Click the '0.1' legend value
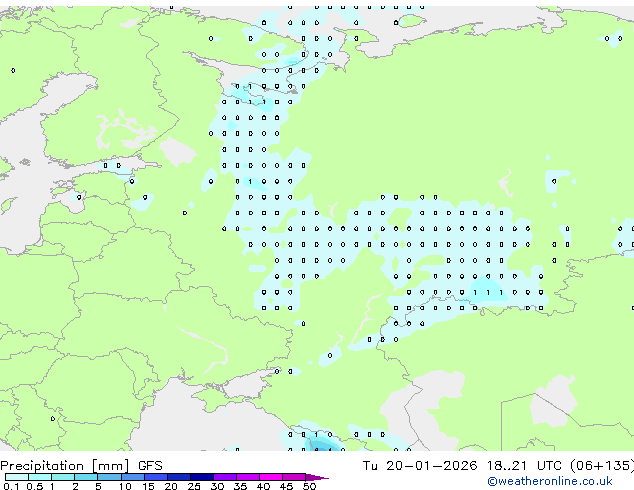 11,486
